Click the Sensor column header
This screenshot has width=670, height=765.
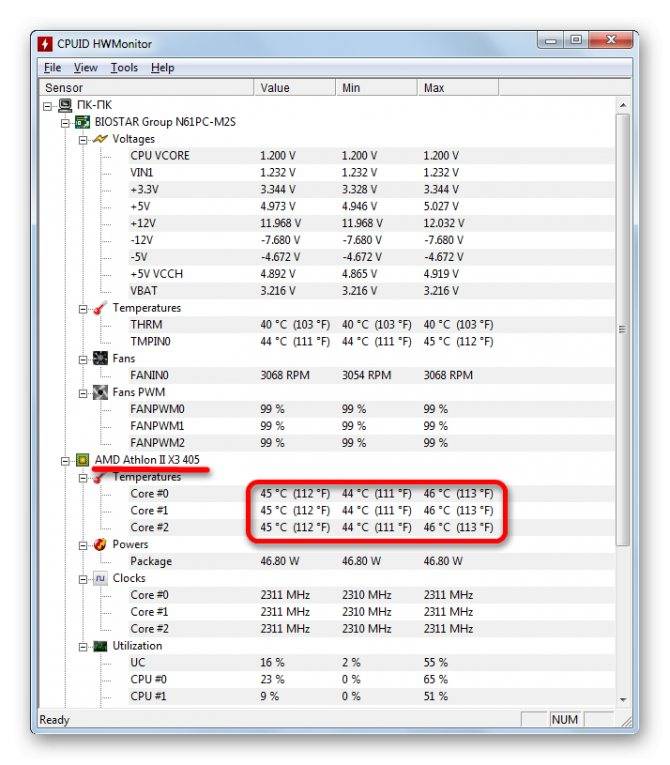coord(146,88)
